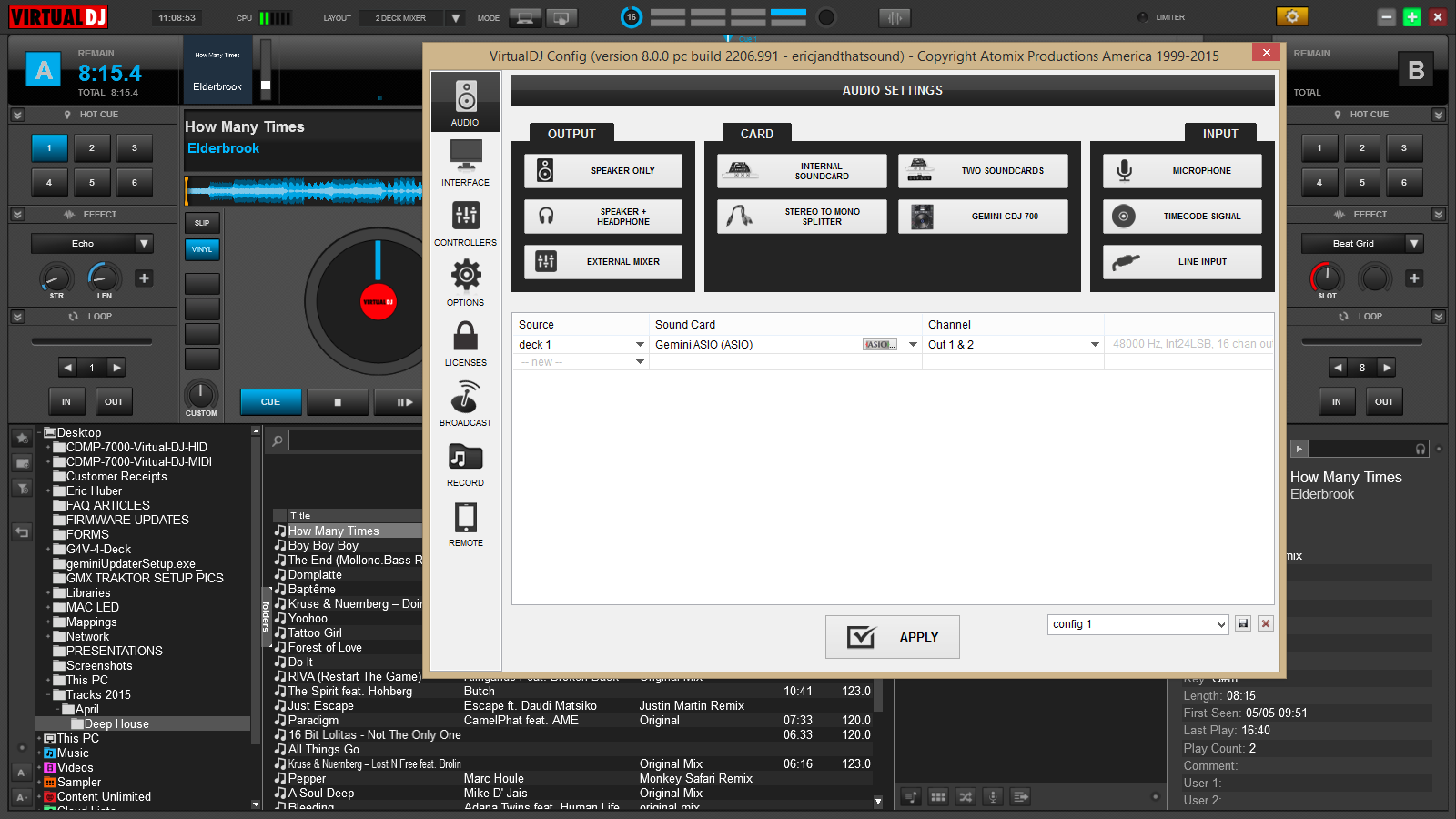Set loop OUT on deck A
Screen dimensions: 1456x819
point(114,402)
